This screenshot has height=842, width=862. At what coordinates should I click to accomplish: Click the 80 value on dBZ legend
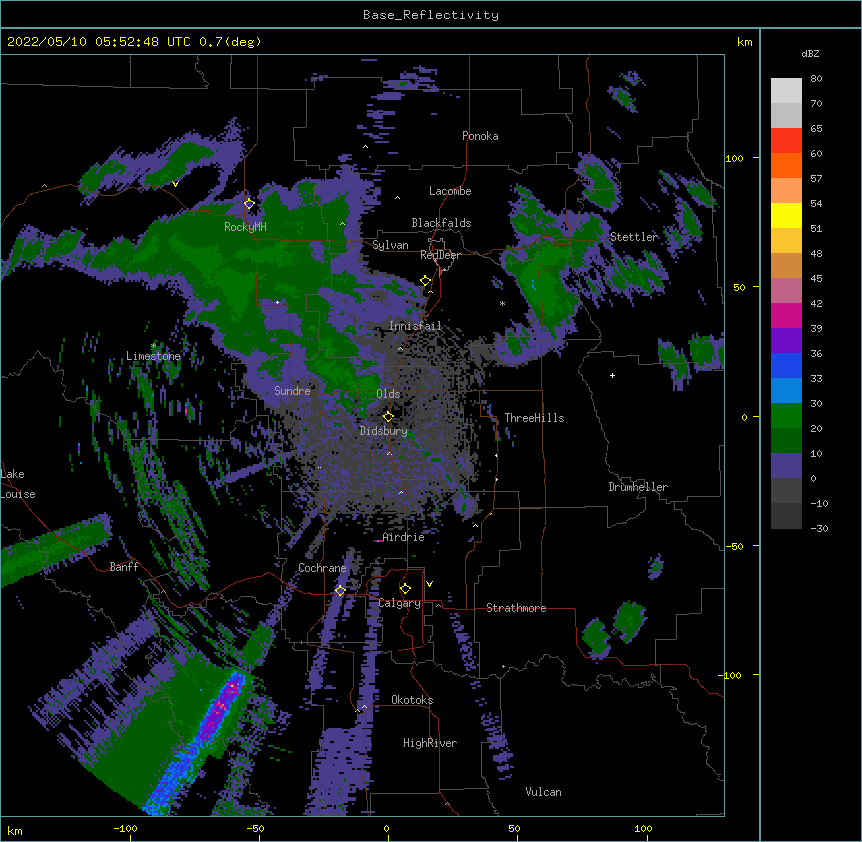click(x=816, y=79)
